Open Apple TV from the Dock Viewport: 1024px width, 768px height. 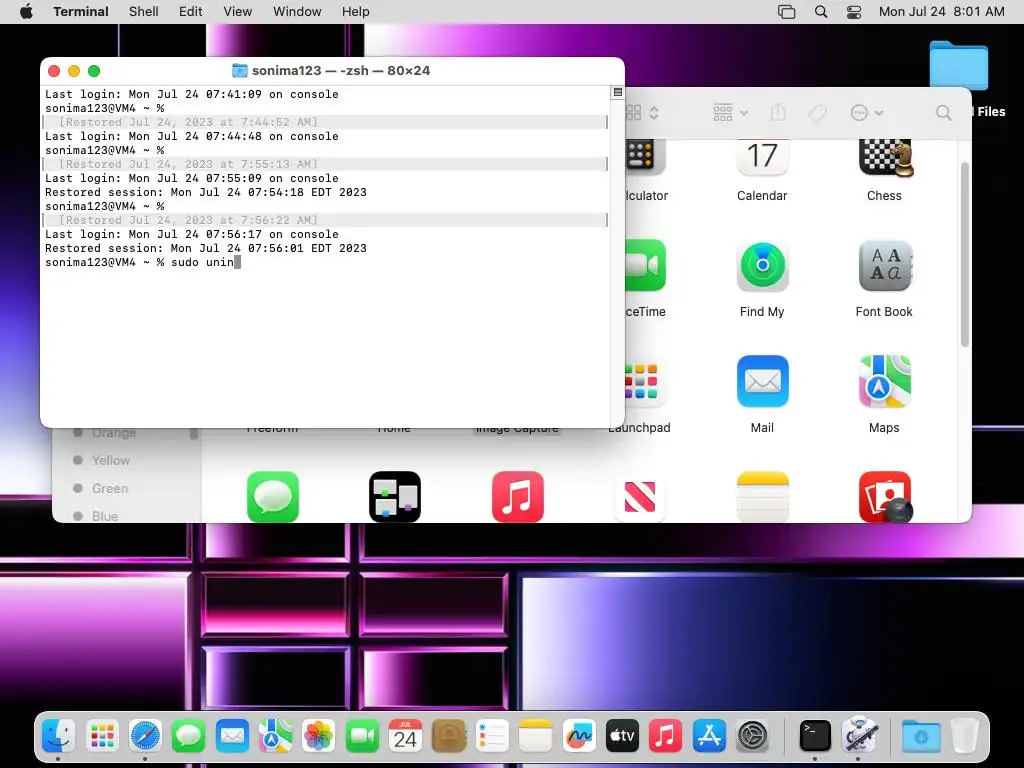coord(622,737)
